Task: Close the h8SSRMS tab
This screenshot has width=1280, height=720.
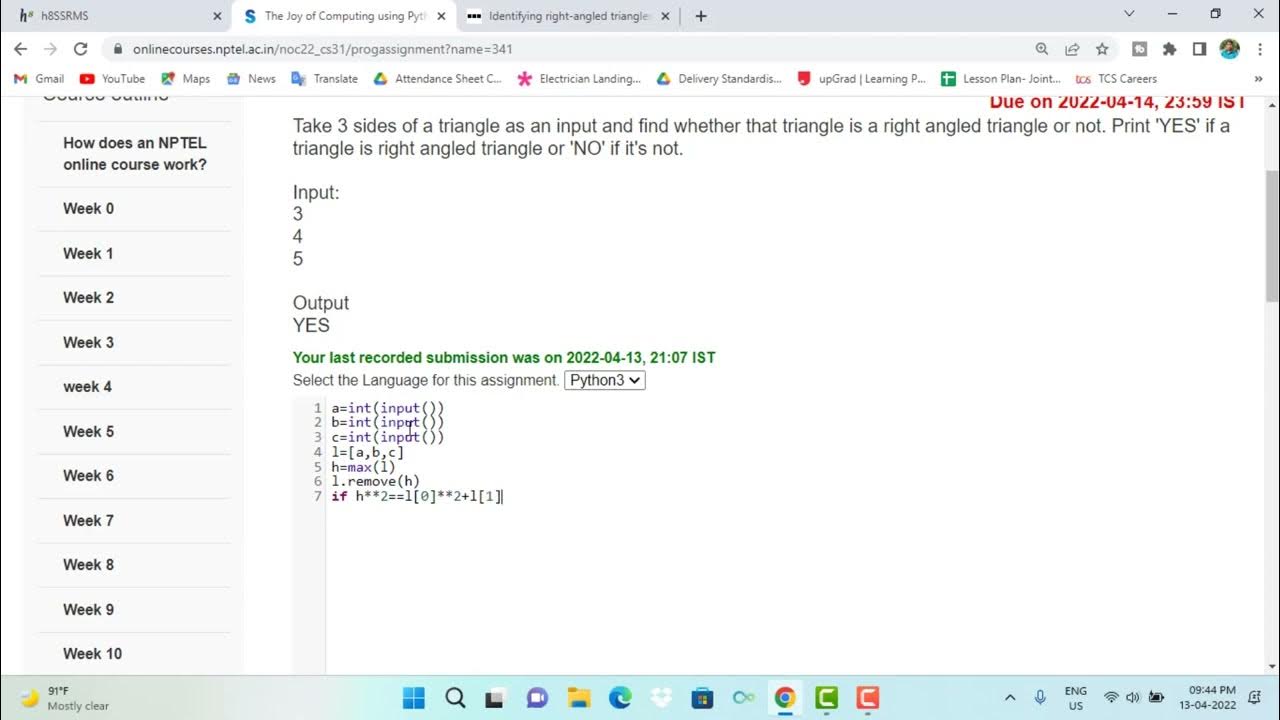Action: pyautogui.click(x=218, y=16)
